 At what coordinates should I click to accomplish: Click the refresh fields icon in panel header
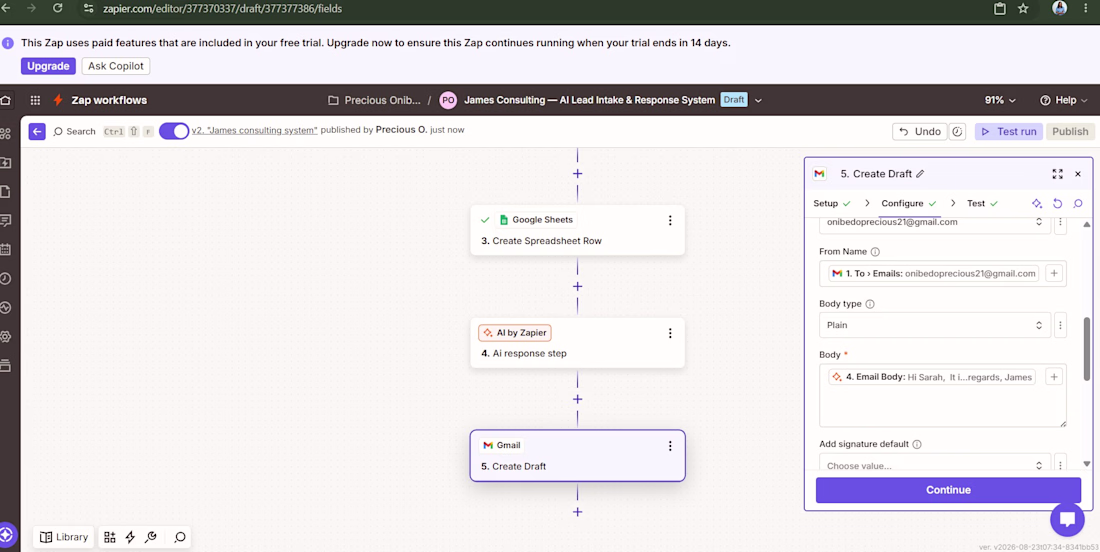[x=1057, y=203]
